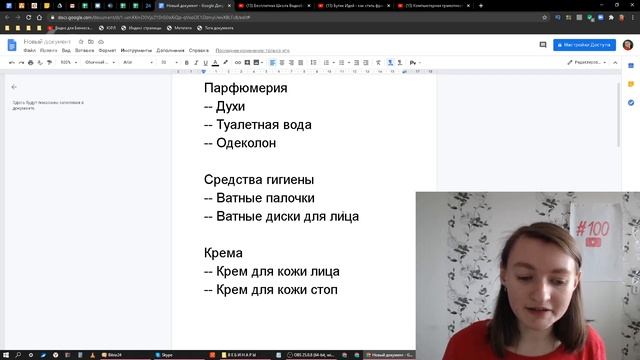Viewport: 640px width, 360px height.
Task: Open the Keep side panel icon
Action: tap(631, 84)
